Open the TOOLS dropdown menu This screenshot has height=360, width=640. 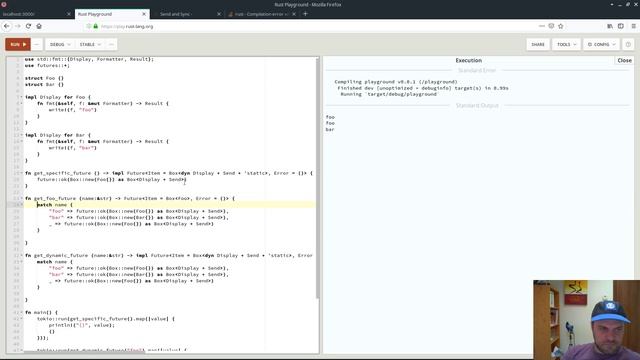(566, 44)
